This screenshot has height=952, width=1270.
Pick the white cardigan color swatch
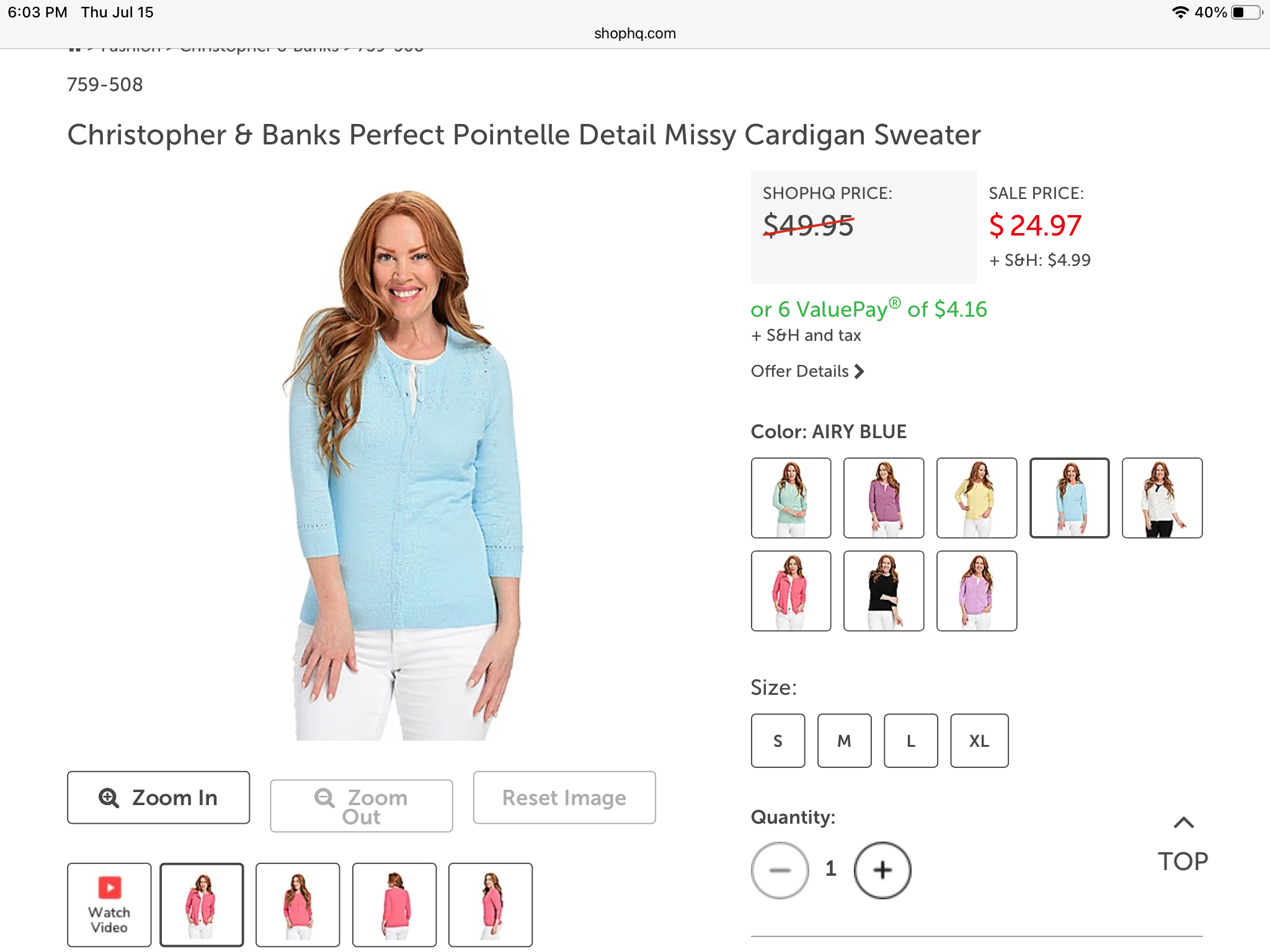click(1161, 498)
